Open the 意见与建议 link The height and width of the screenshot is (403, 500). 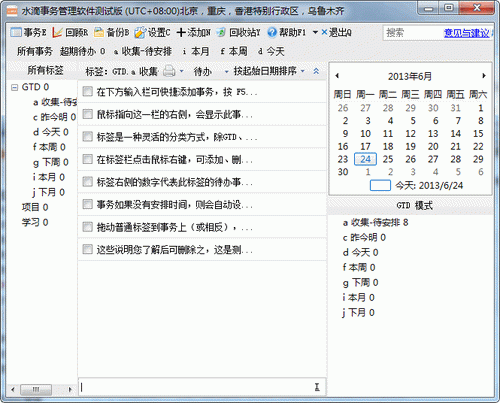(467, 33)
